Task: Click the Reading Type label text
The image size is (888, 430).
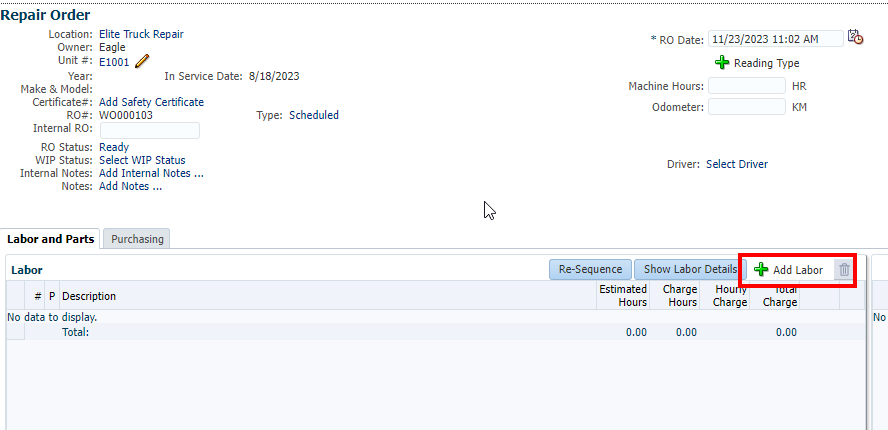Action: (x=766, y=63)
